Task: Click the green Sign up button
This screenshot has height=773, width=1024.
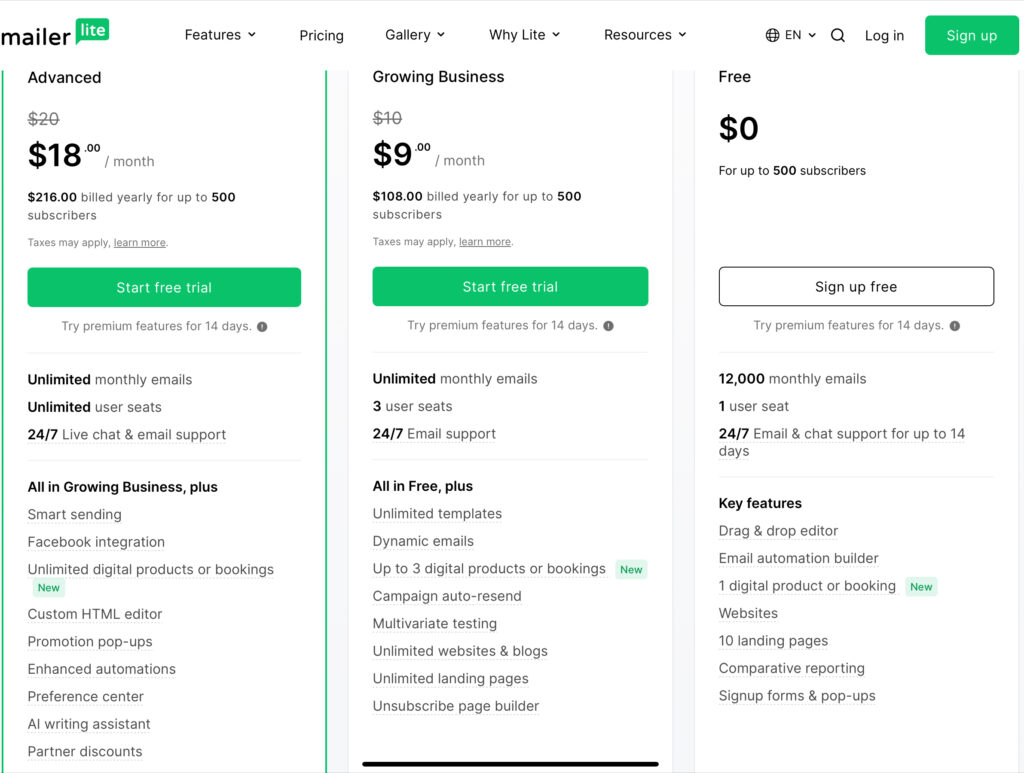Action: pos(971,35)
